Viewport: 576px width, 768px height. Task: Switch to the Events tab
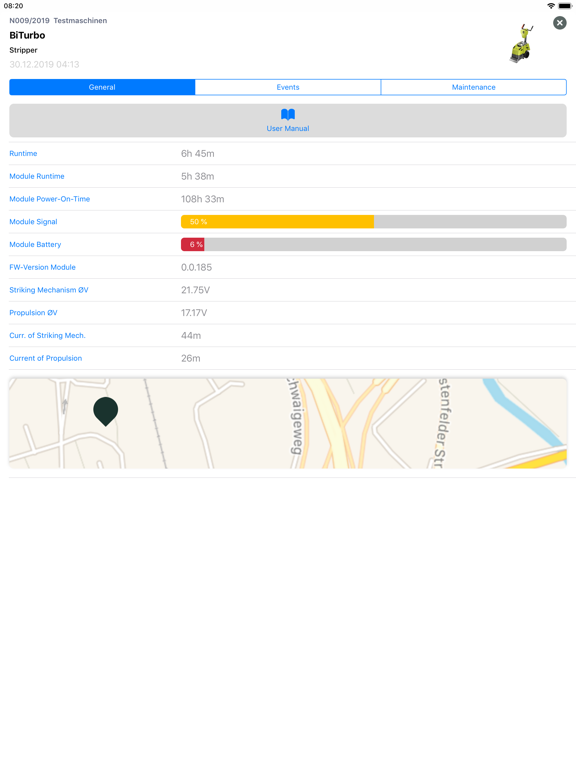pos(288,87)
